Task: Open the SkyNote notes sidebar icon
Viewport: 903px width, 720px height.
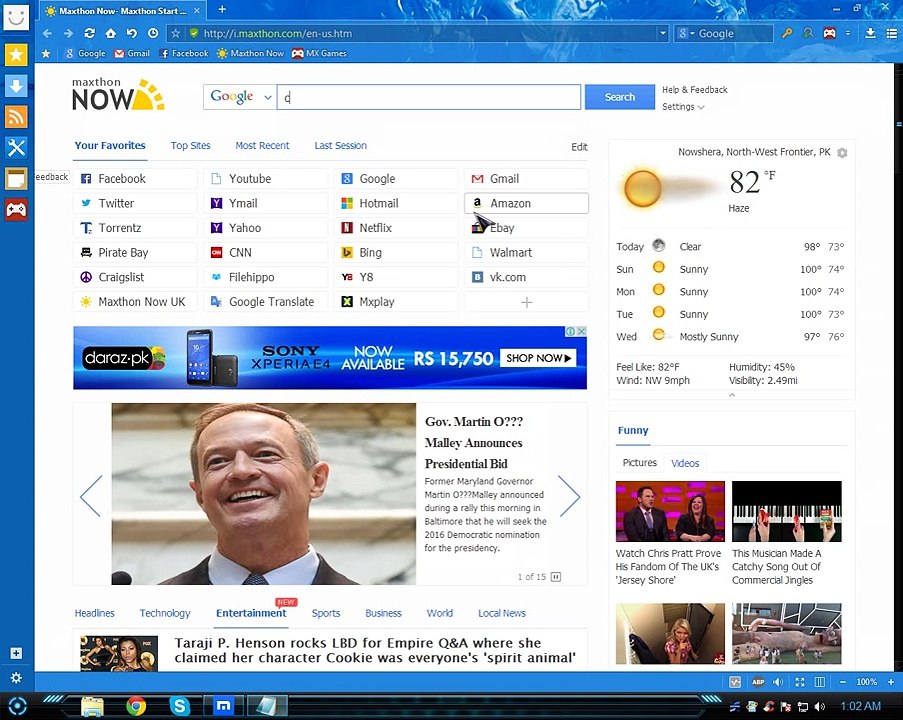Action: pyautogui.click(x=16, y=179)
